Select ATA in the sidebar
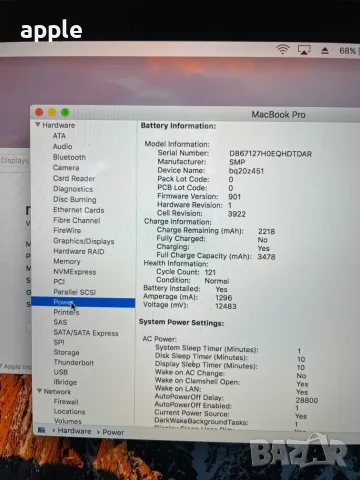360x480 pixels. click(x=59, y=136)
